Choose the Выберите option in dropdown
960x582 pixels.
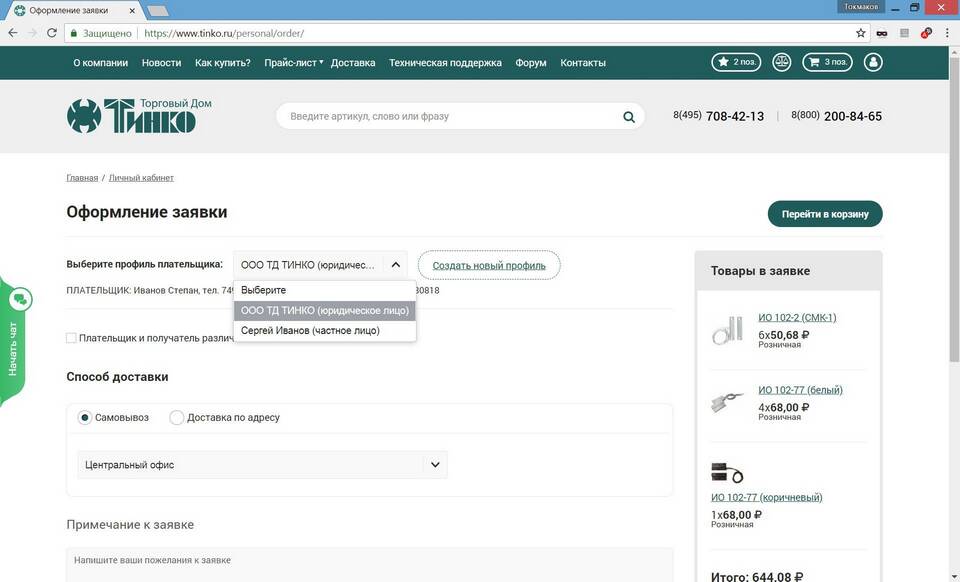324,290
